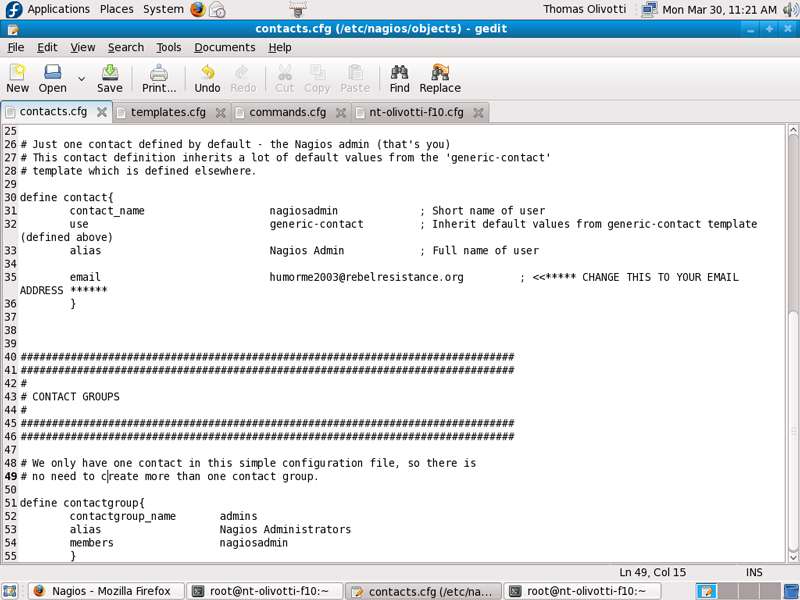The image size is (800, 600).
Task: Click the gedit title bar icon
Action: click(x=12, y=29)
